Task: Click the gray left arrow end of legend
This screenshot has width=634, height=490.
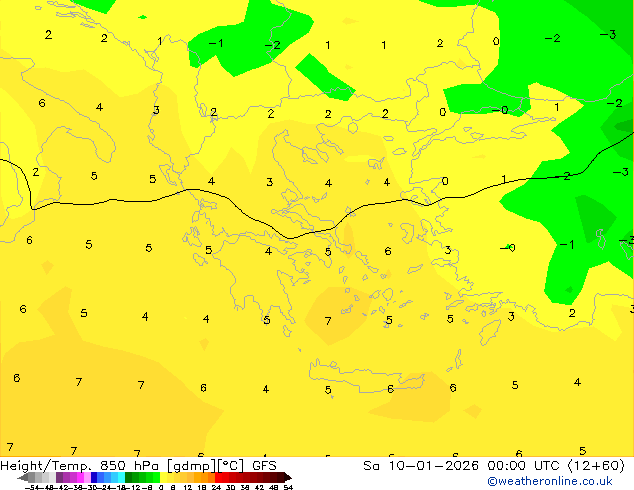Action: point(23,477)
